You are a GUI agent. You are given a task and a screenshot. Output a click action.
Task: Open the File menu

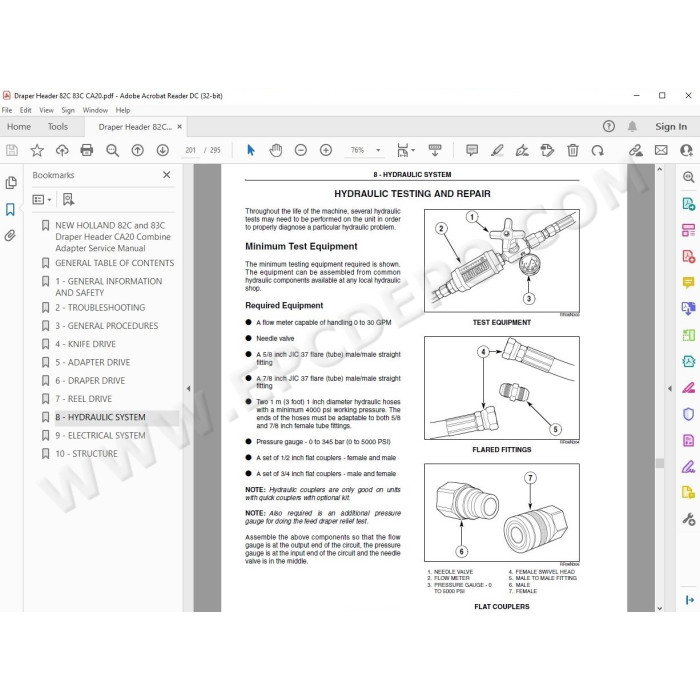(x=7, y=110)
